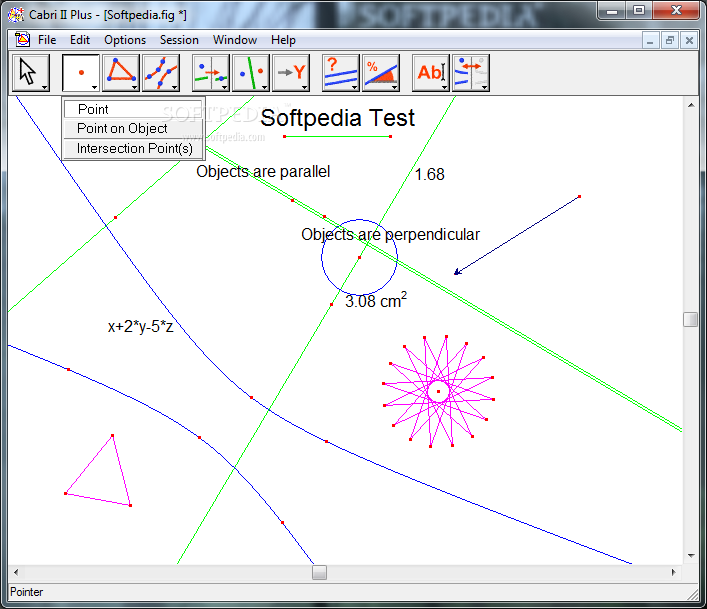Open the Session menu
Image resolution: width=707 pixels, height=609 pixels.
click(x=179, y=40)
